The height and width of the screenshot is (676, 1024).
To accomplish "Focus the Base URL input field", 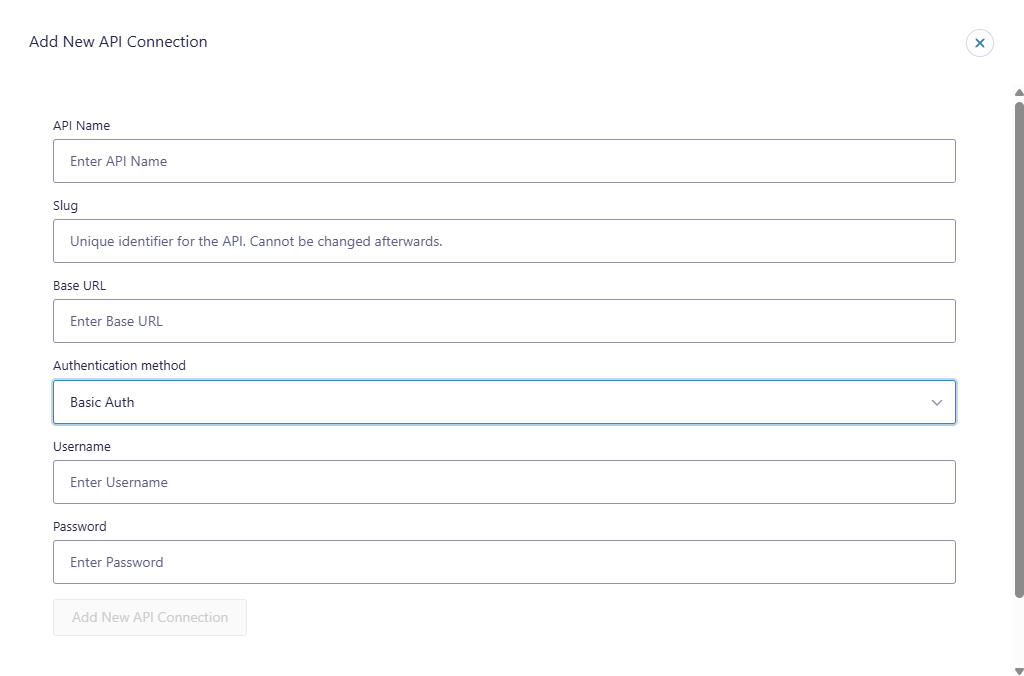I will (x=503, y=321).
